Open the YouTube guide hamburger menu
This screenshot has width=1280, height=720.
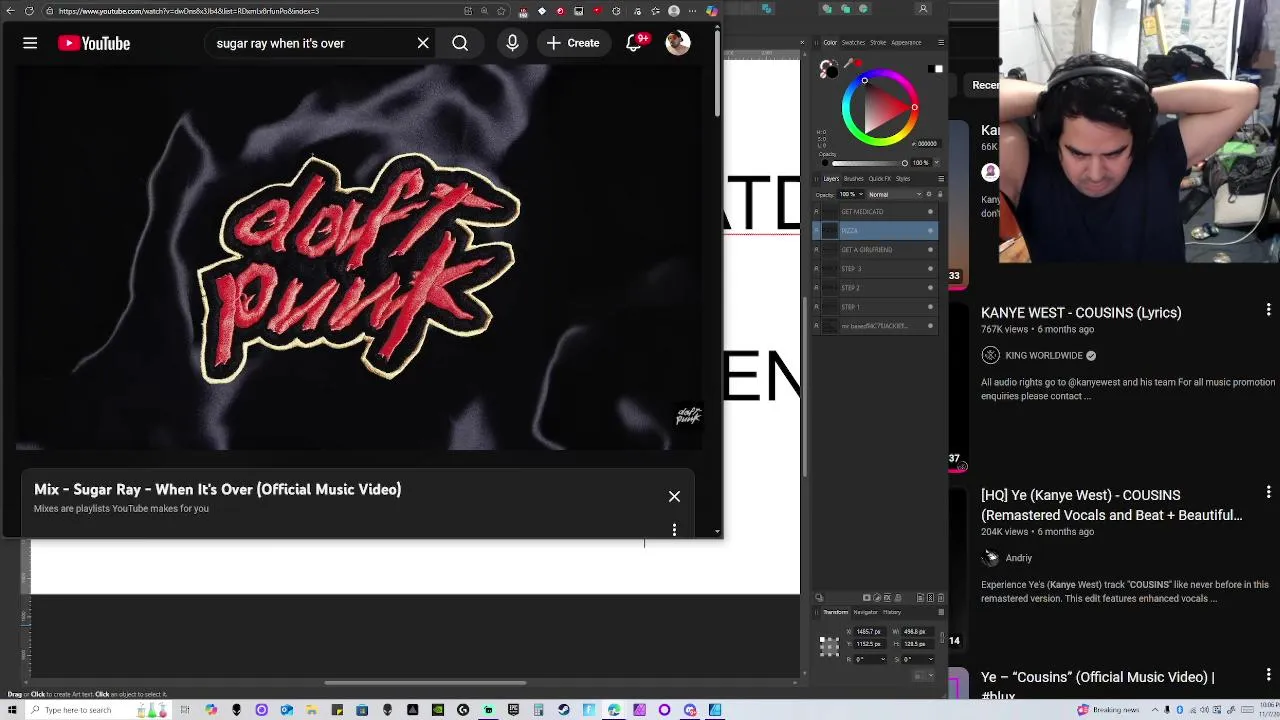click(30, 43)
